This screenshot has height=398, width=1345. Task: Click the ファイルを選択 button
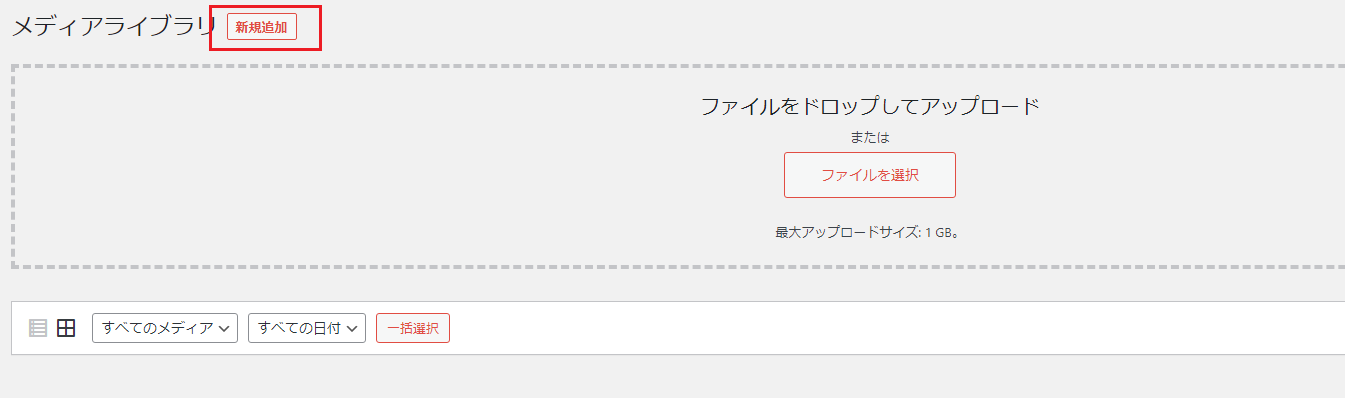click(870, 175)
